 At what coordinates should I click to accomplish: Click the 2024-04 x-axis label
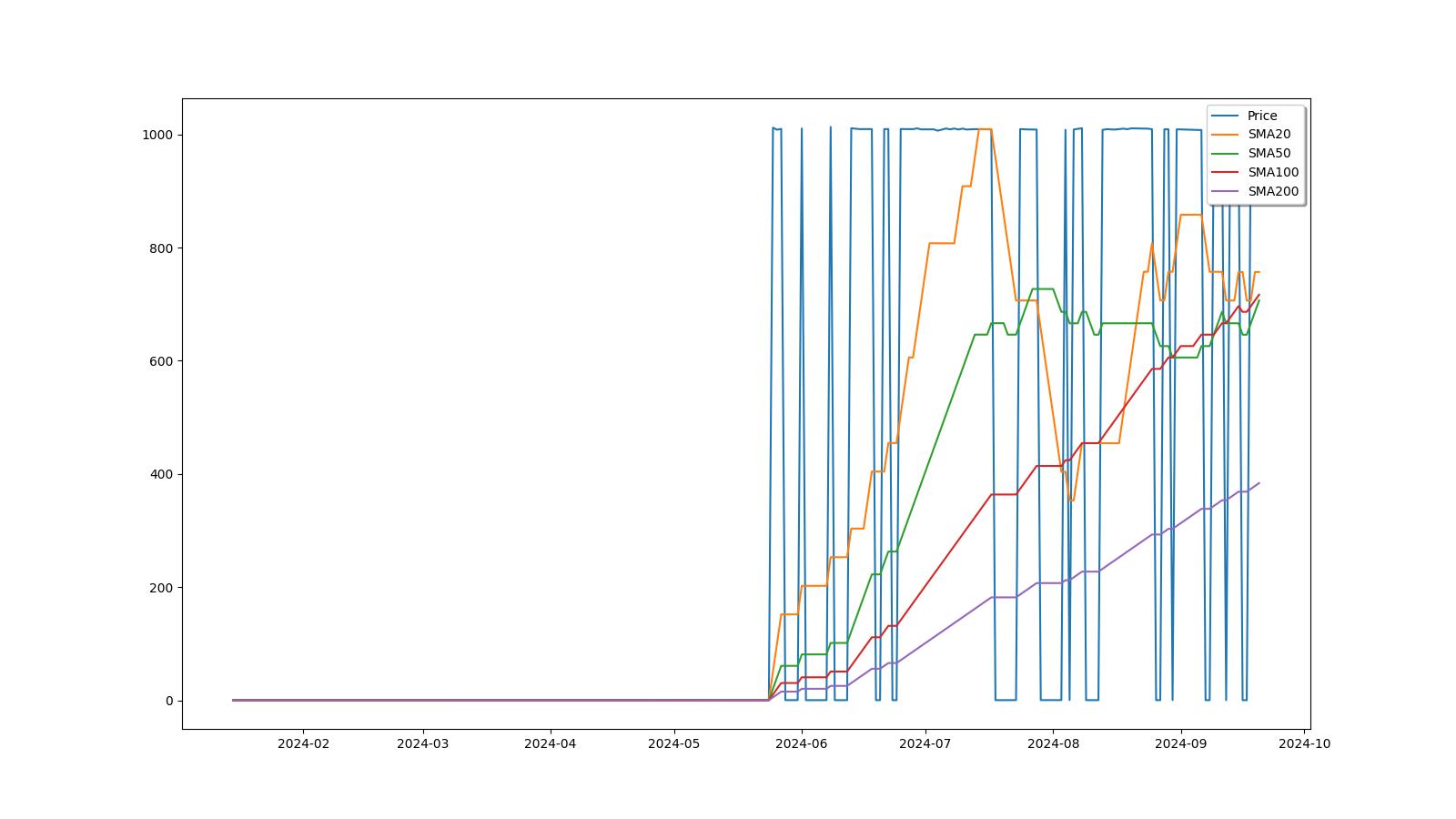(x=551, y=743)
